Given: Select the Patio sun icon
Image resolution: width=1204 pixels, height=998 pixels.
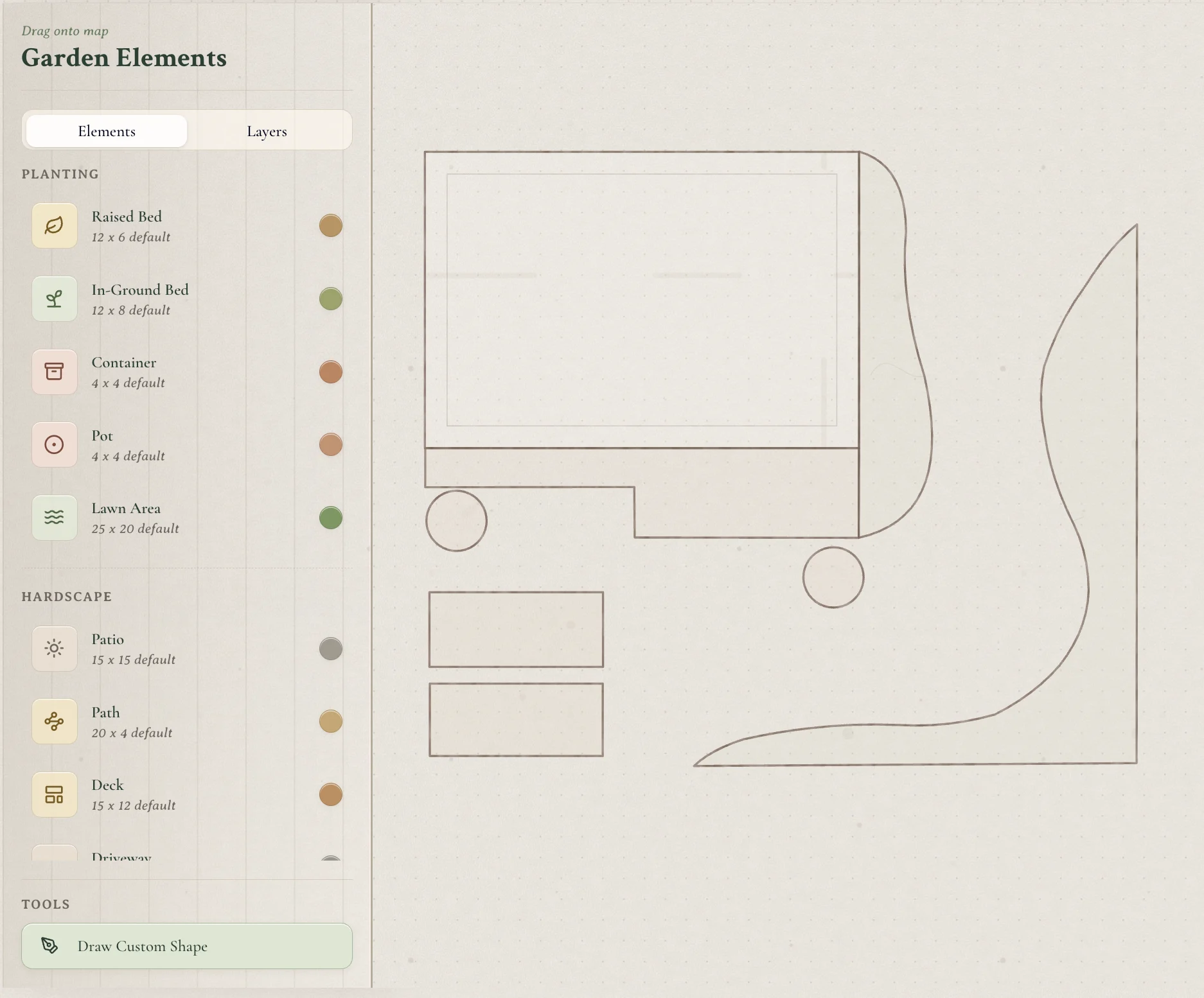Looking at the screenshot, I should pyautogui.click(x=54, y=648).
